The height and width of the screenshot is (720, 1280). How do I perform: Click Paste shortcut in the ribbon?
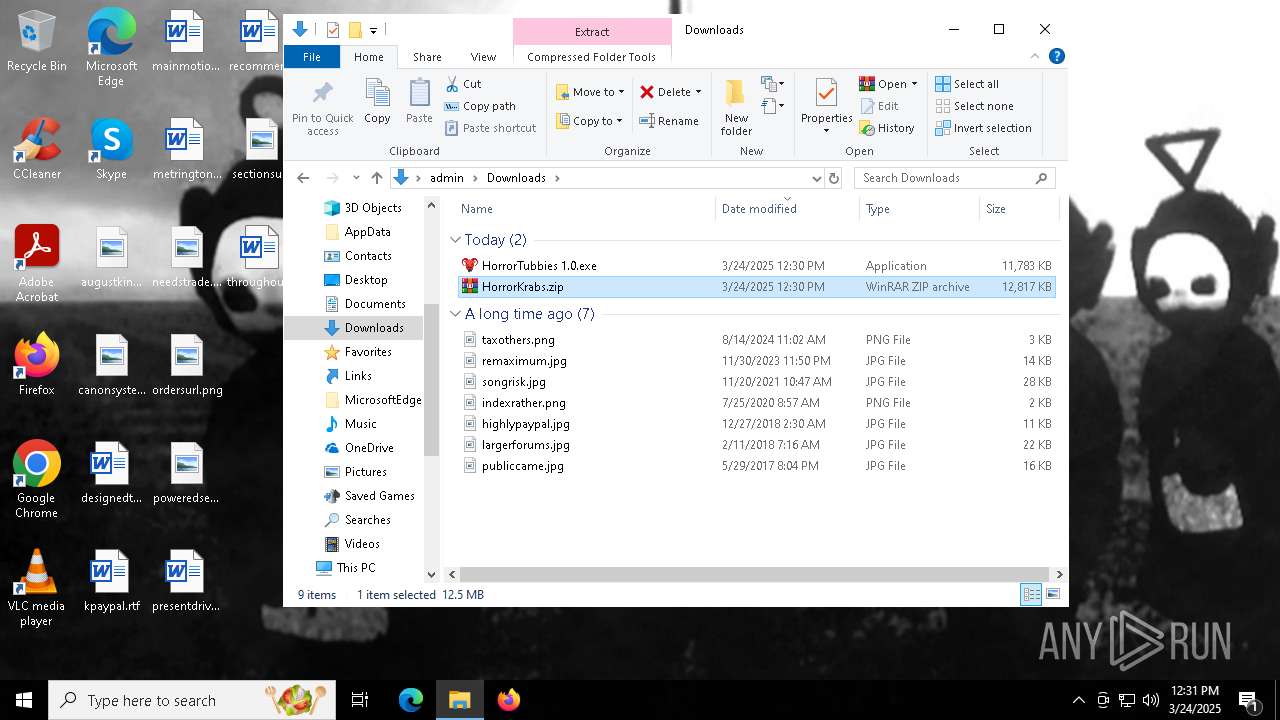(x=490, y=128)
